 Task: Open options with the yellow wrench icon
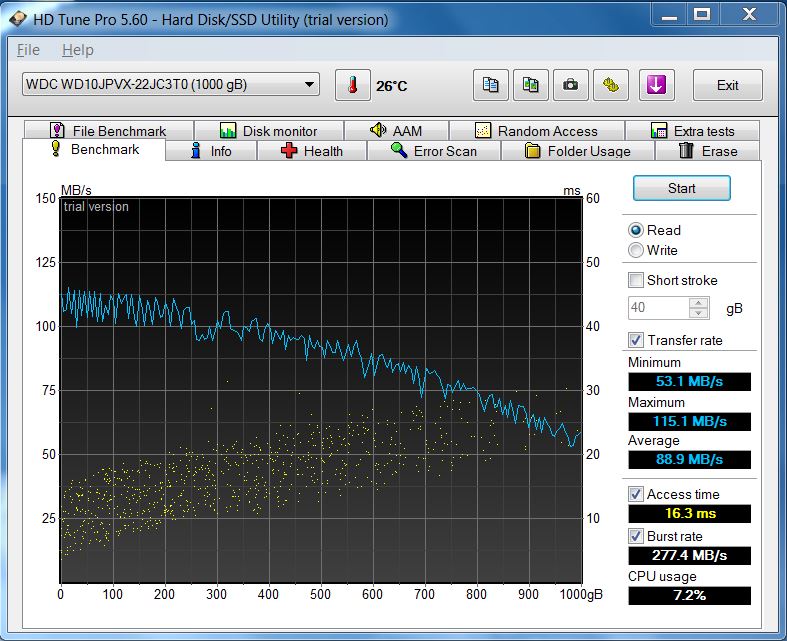pos(610,85)
